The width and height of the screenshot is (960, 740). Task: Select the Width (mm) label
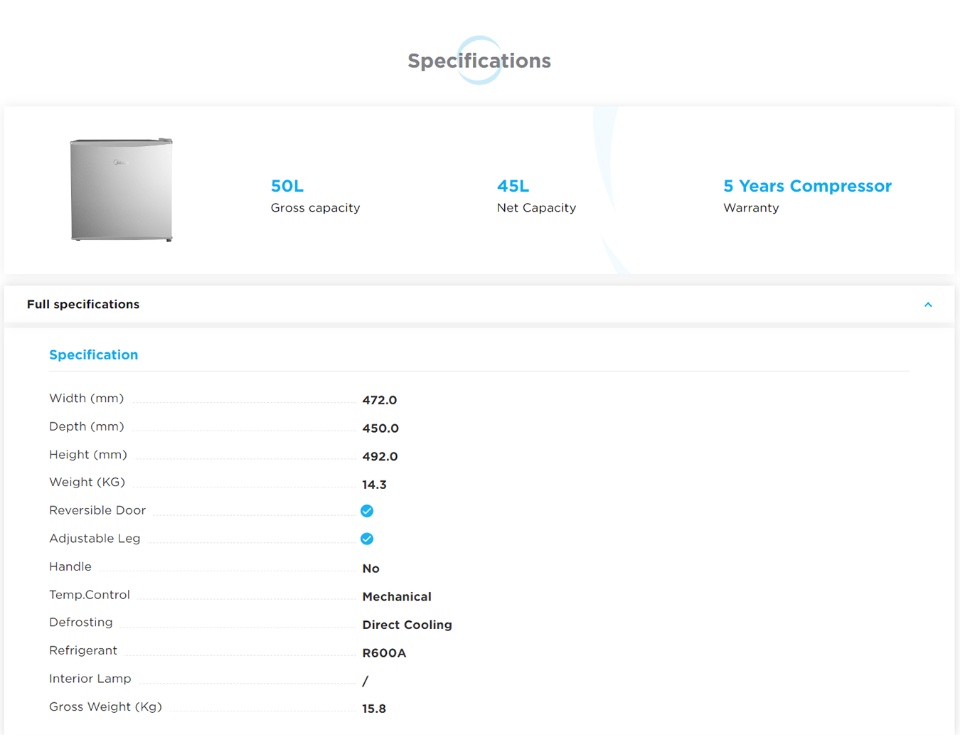pos(87,398)
